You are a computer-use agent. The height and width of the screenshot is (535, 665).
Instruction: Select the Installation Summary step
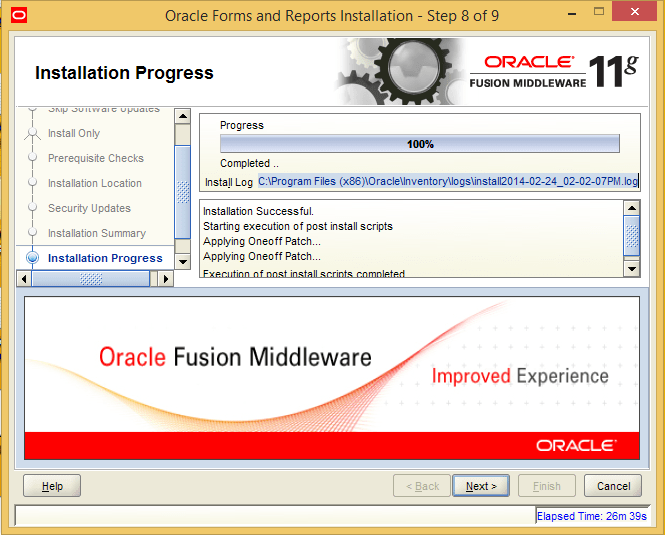click(x=97, y=233)
